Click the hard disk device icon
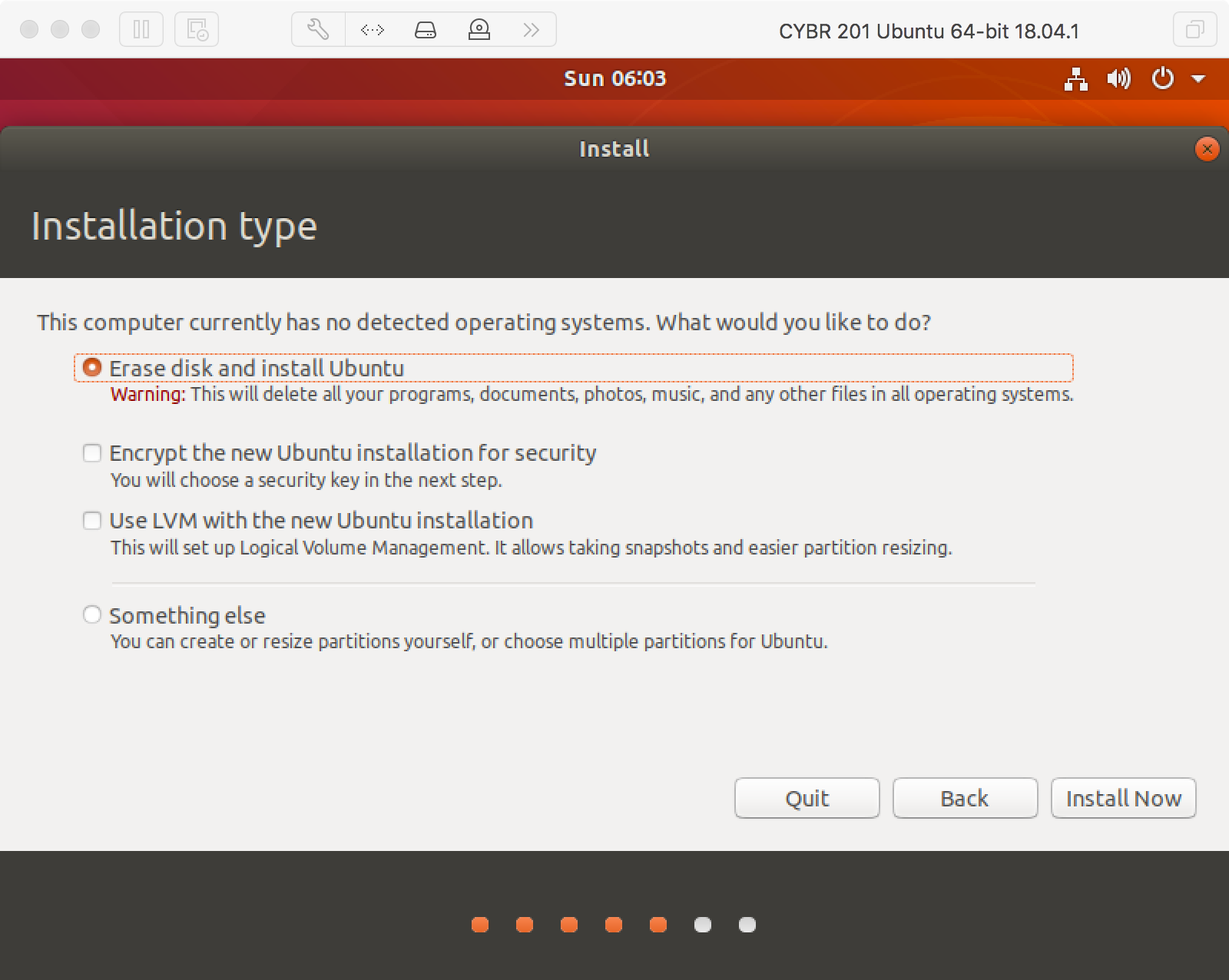The width and height of the screenshot is (1229, 980). (x=426, y=30)
